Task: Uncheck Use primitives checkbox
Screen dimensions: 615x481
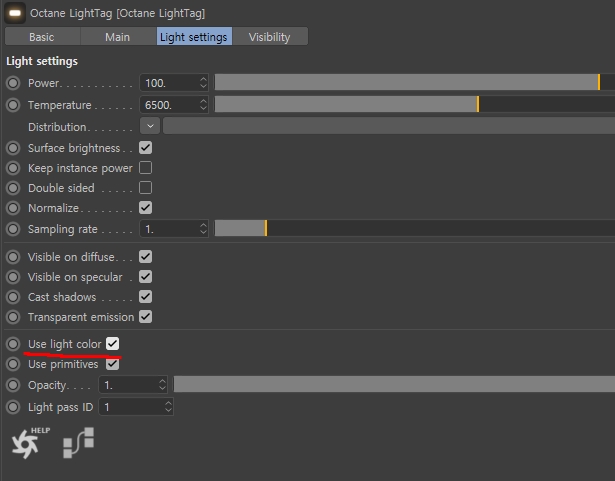Action: point(113,364)
